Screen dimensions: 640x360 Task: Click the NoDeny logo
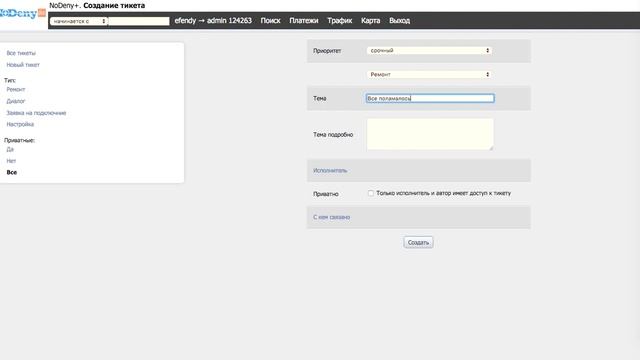point(22,13)
